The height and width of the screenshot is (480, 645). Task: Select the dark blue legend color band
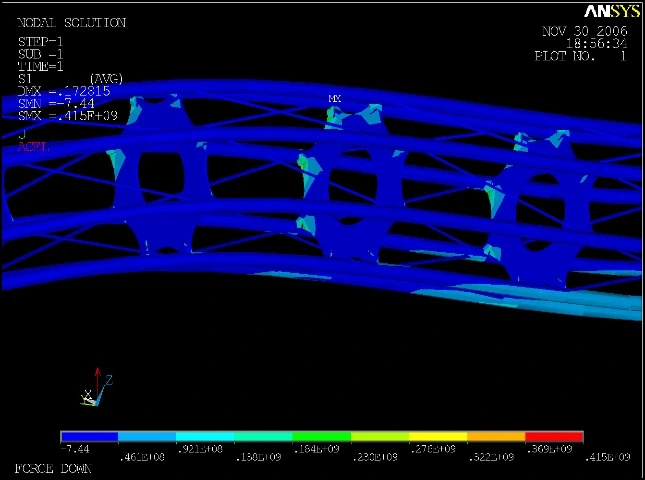[x=89, y=437]
